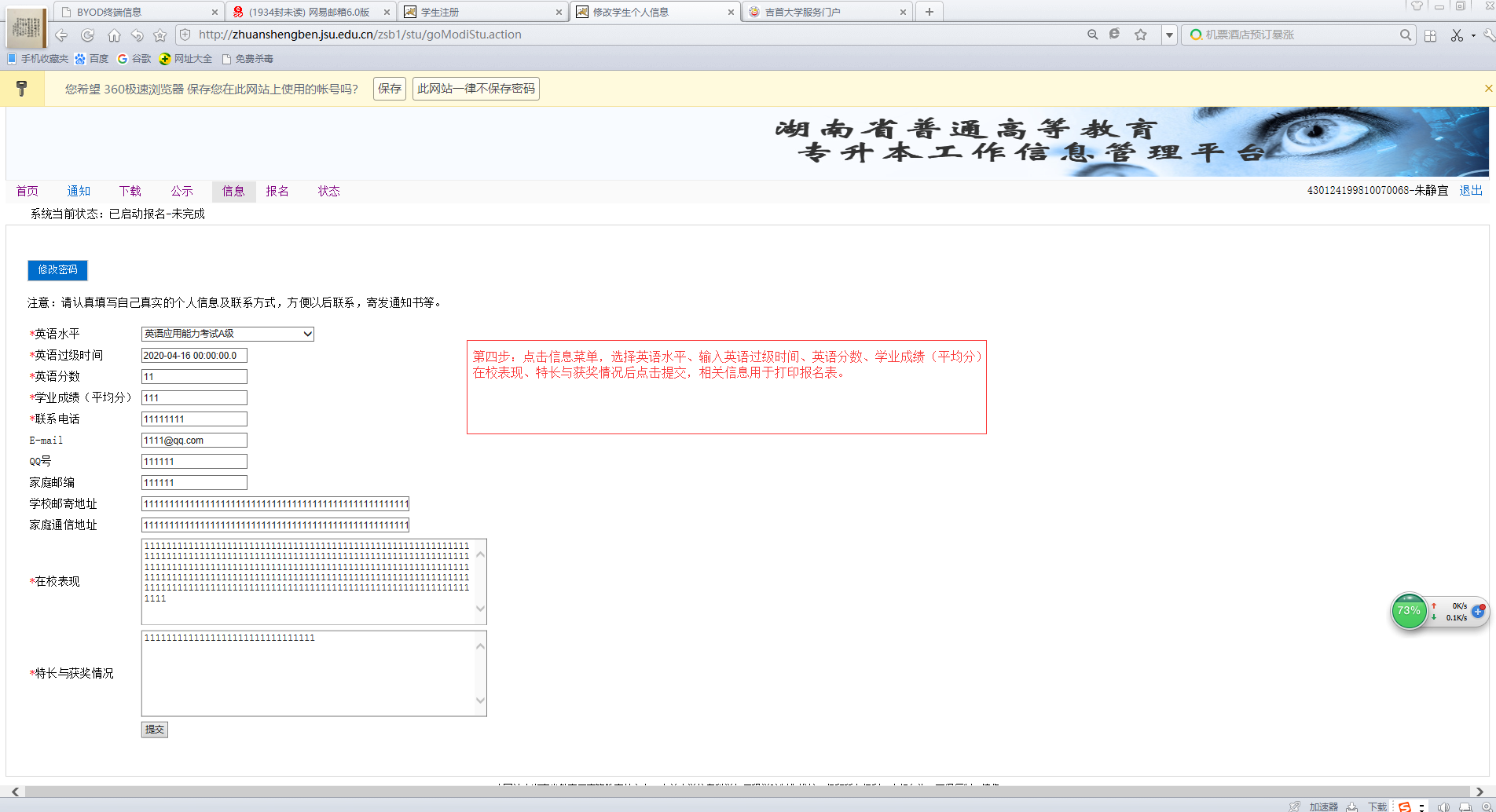Open the 报名 menu item
Screen dimensions: 1496x812
(x=277, y=191)
